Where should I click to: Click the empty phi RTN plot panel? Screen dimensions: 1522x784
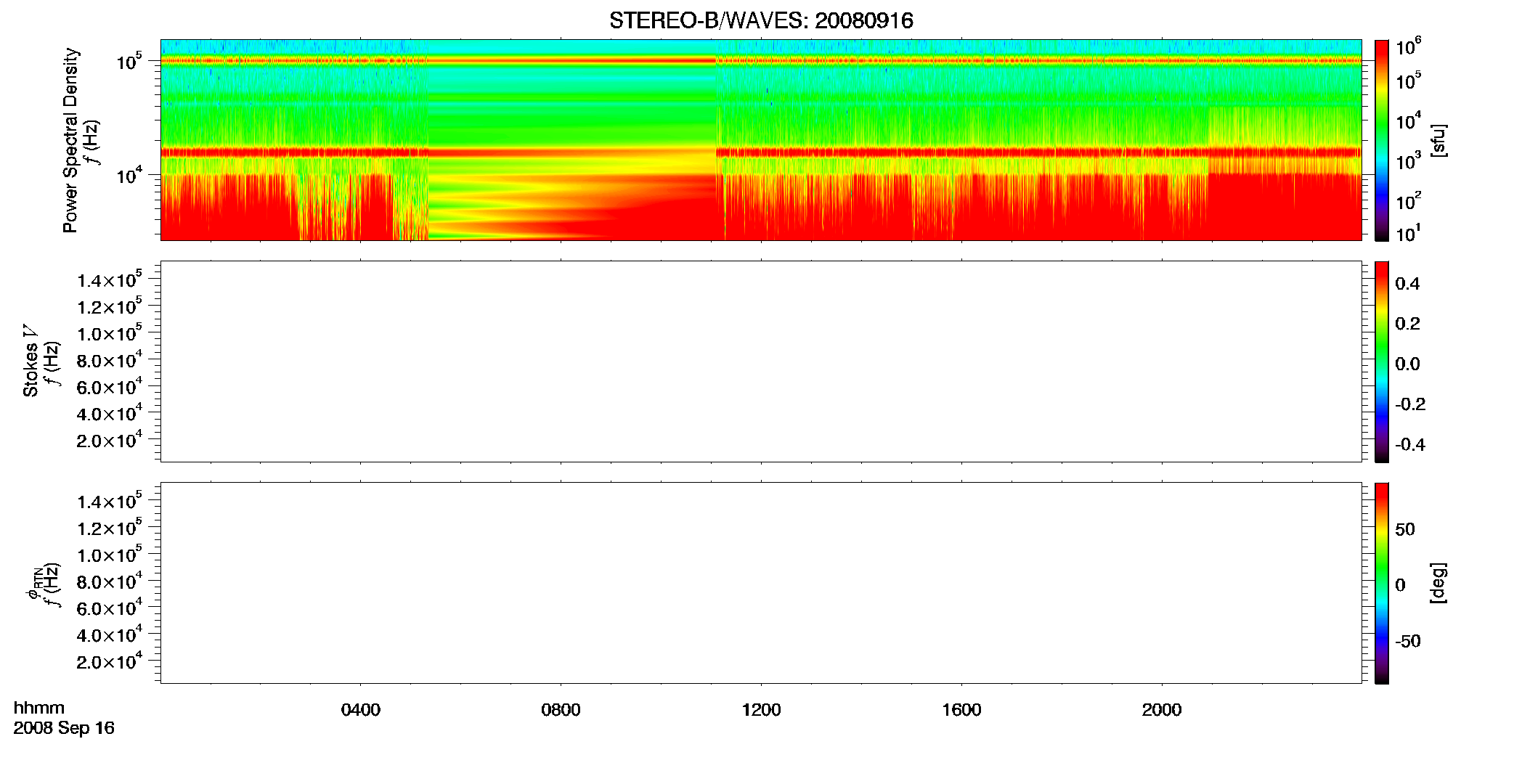point(761,583)
